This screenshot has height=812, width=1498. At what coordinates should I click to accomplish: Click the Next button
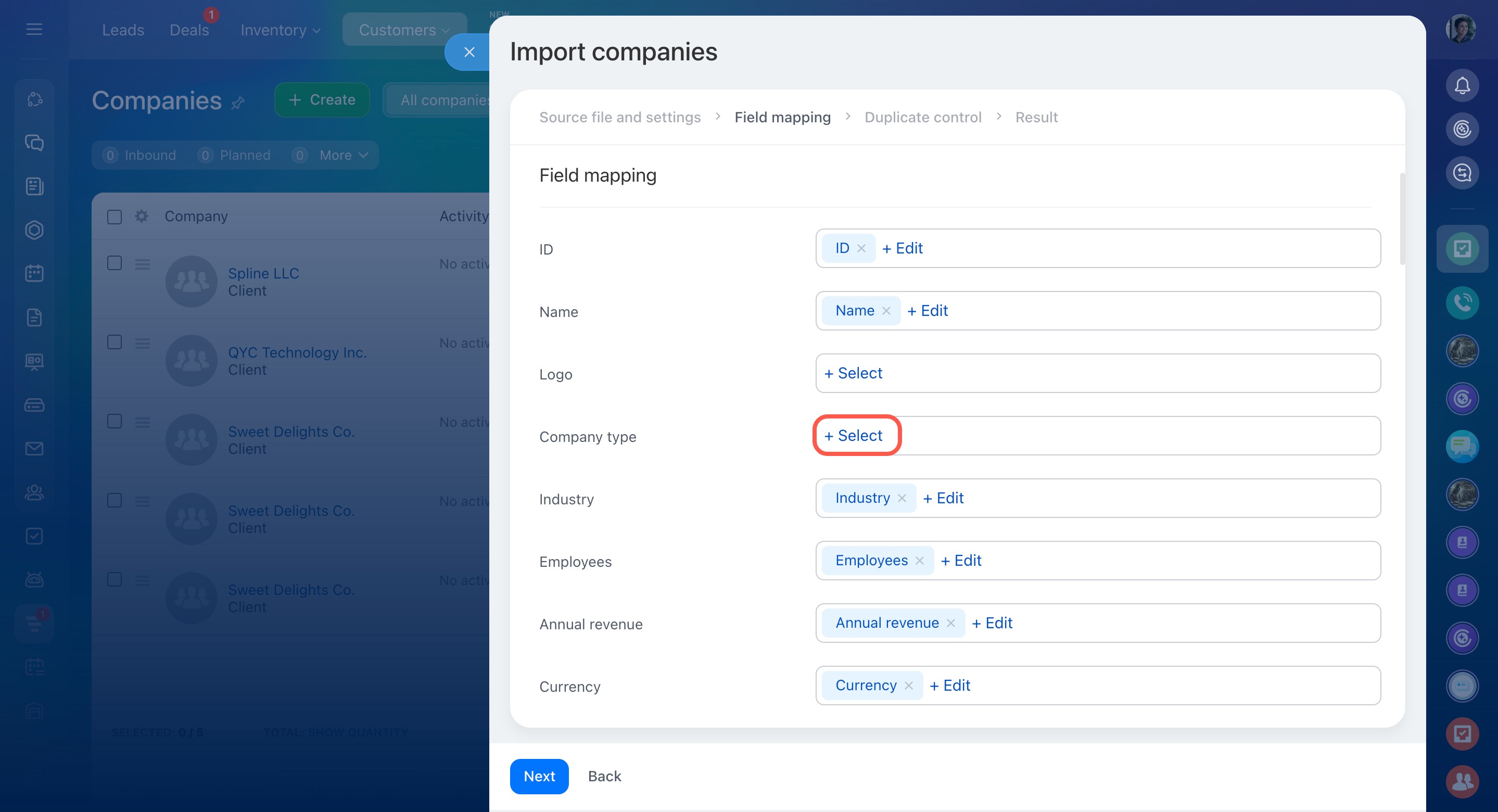click(x=539, y=776)
